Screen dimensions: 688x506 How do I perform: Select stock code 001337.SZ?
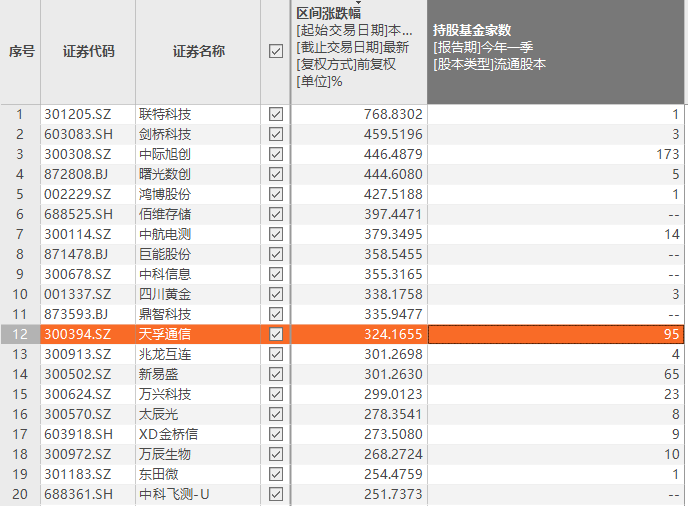click(x=78, y=294)
